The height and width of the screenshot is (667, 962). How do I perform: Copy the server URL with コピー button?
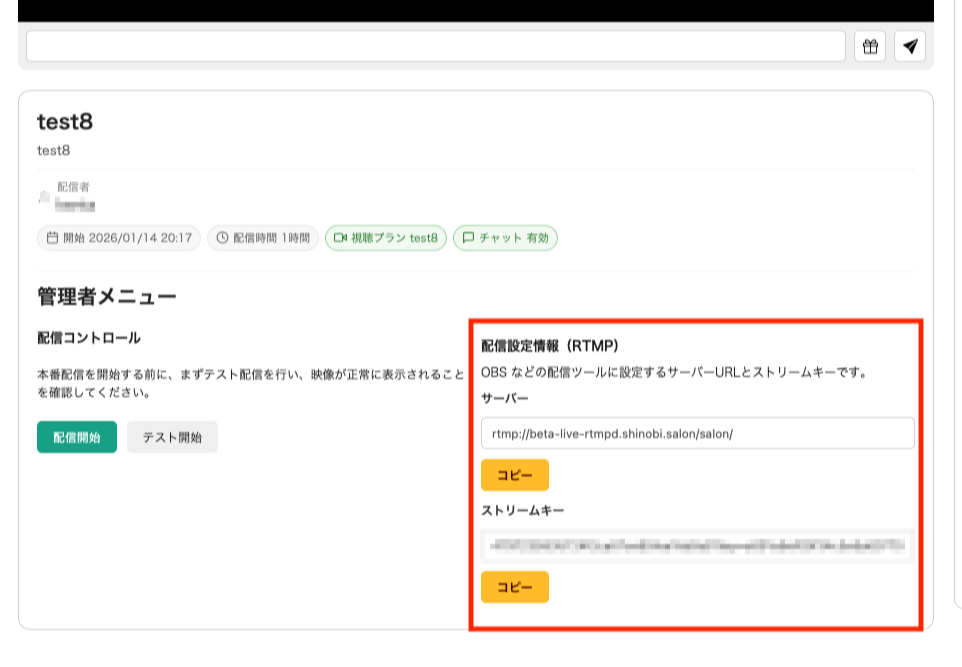click(x=515, y=475)
